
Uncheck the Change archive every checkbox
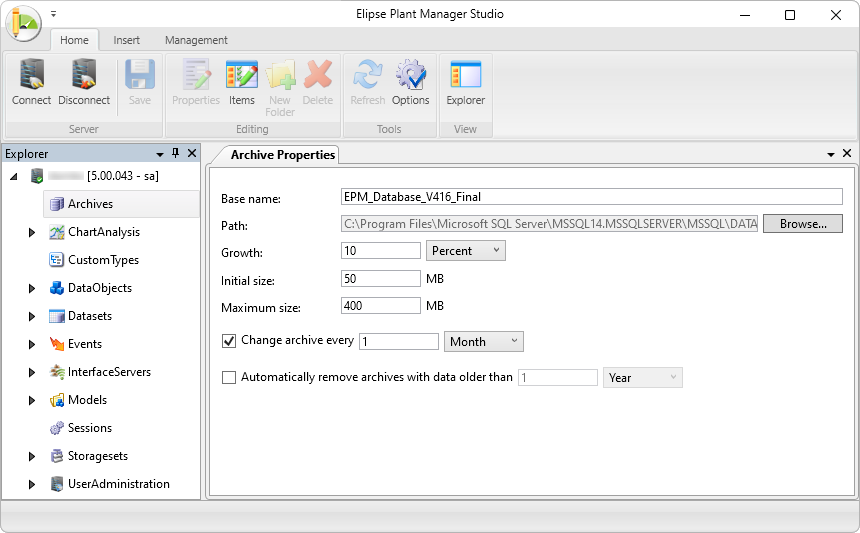[229, 341]
